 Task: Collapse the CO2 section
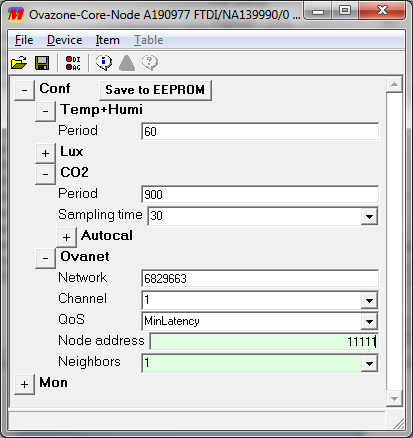coord(45,174)
